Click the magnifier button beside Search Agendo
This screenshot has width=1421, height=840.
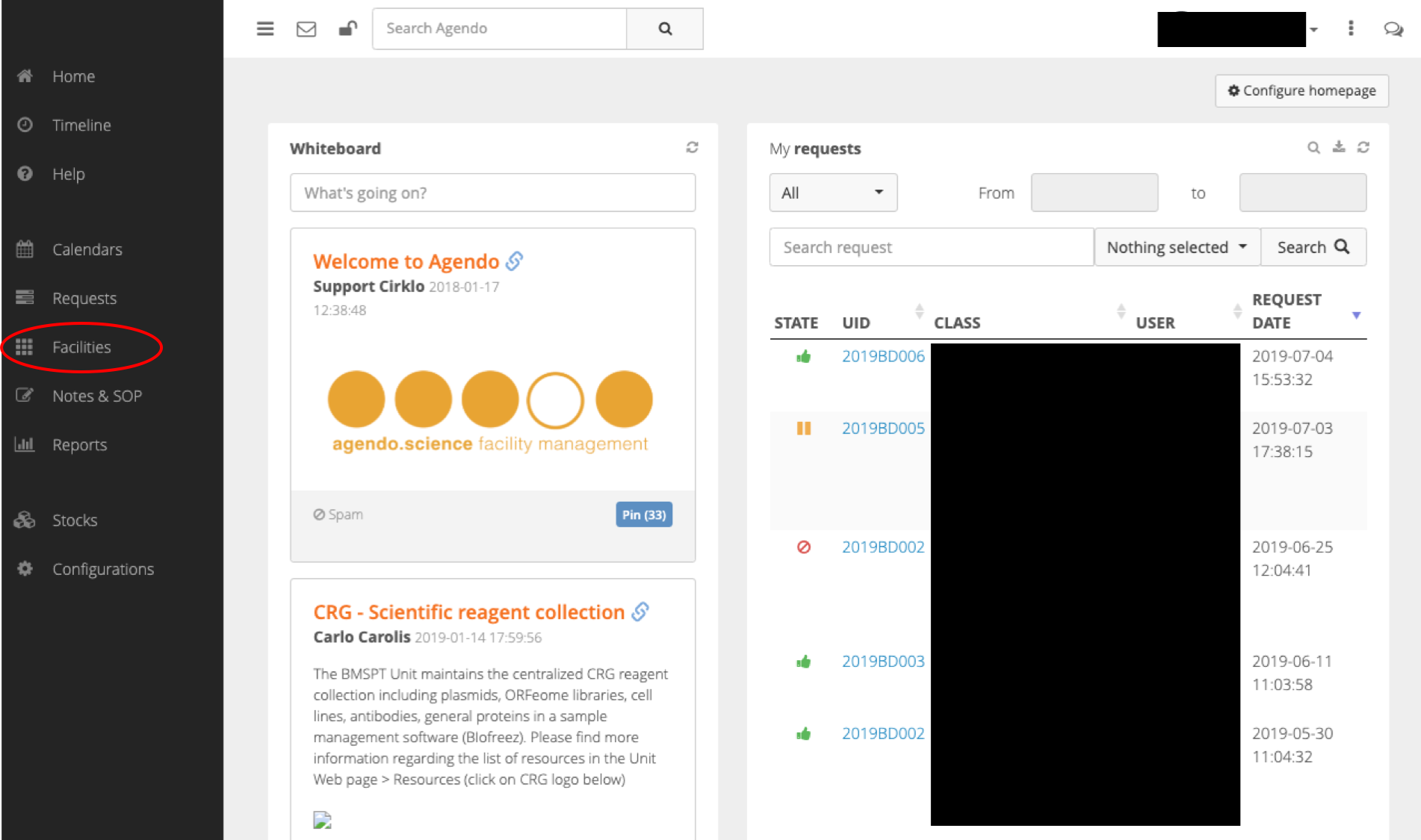pyautogui.click(x=665, y=28)
